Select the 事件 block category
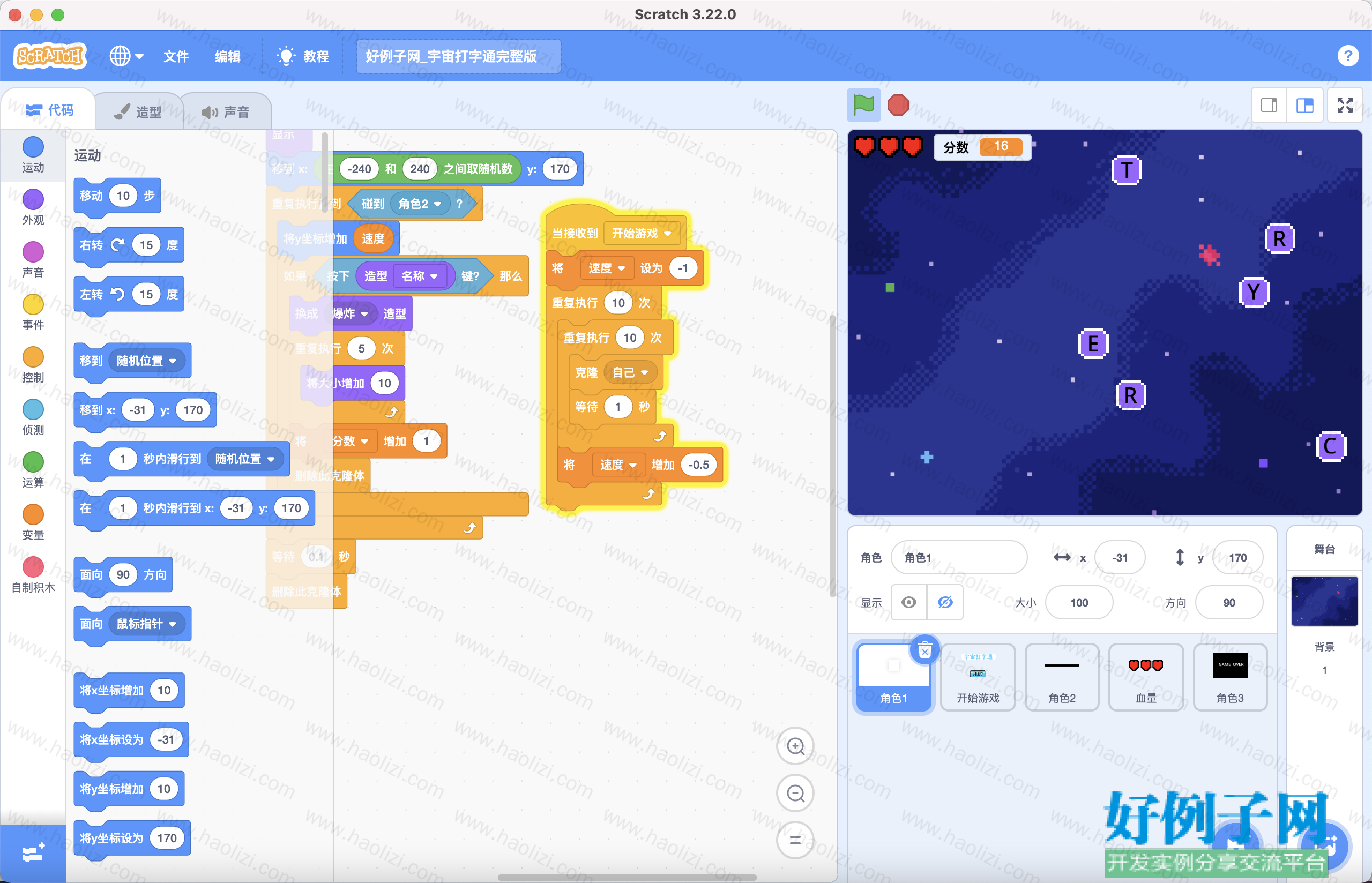1372x883 pixels. (33, 312)
